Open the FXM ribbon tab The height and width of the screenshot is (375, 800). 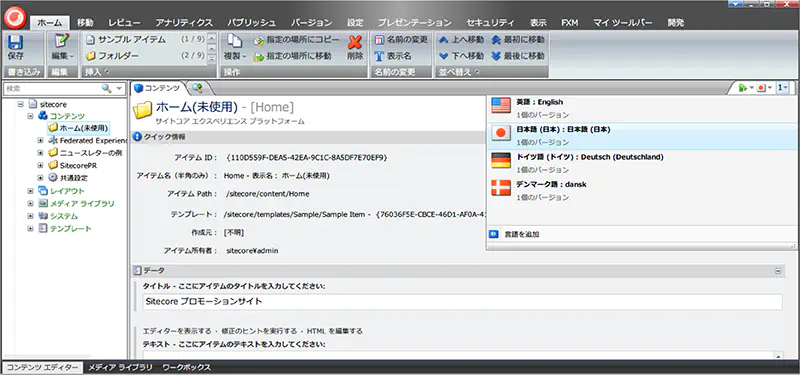pyautogui.click(x=569, y=22)
